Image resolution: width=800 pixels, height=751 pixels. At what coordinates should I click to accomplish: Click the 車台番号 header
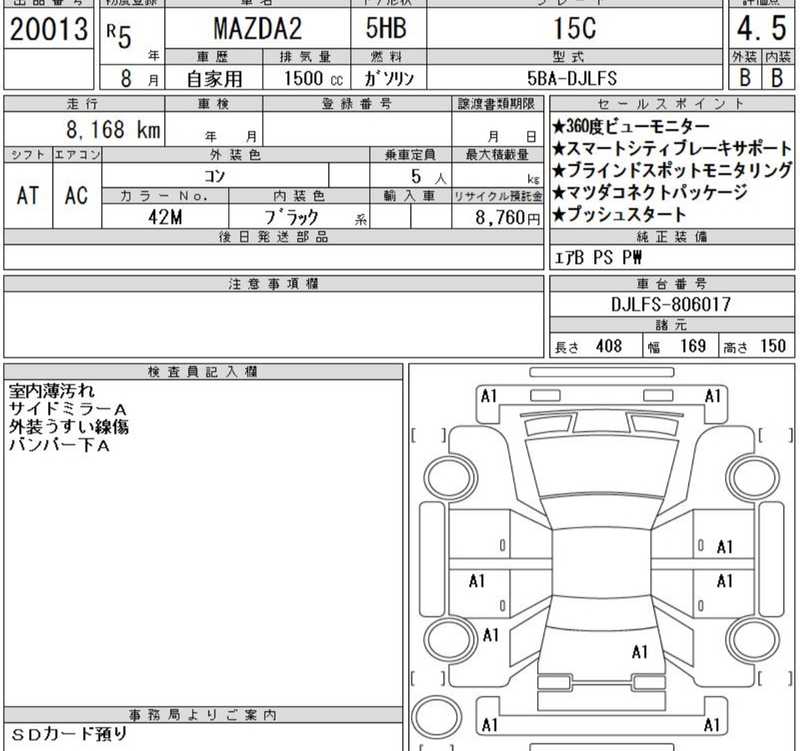(671, 284)
